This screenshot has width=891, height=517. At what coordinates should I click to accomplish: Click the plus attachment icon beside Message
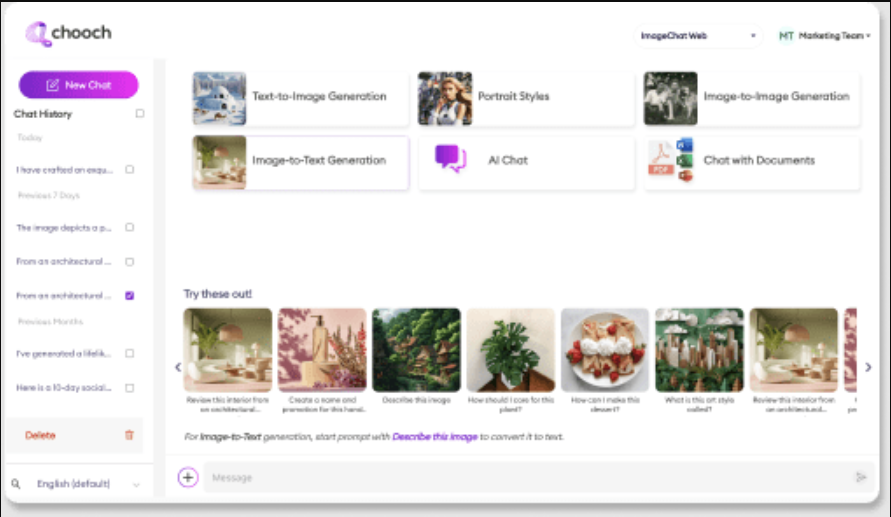(x=188, y=477)
